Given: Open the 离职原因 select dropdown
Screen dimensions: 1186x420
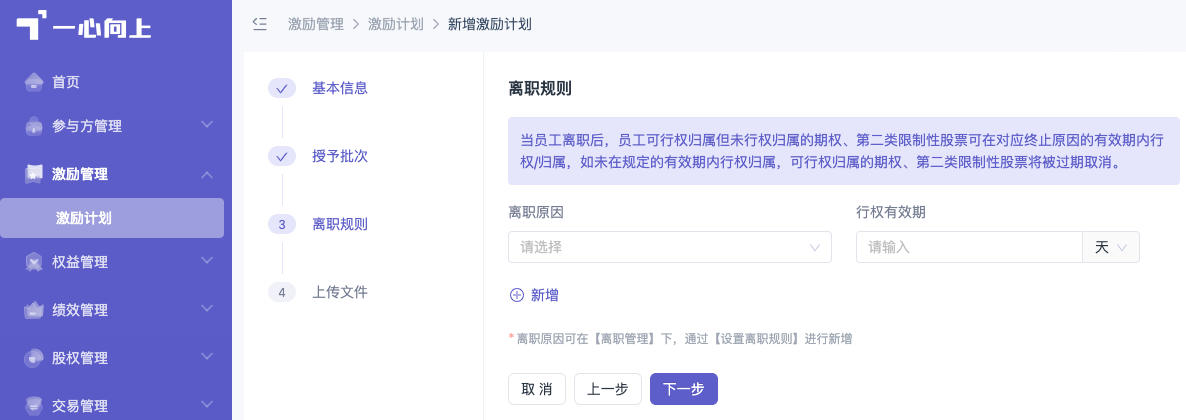Looking at the screenshot, I should click(x=669, y=247).
